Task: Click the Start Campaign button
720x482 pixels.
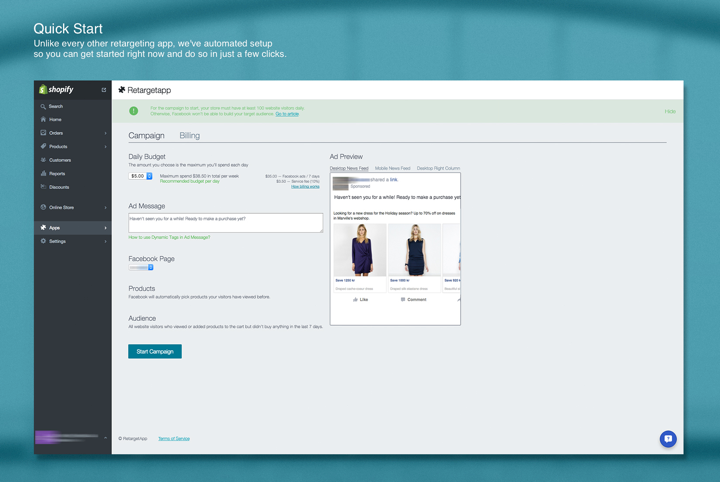Action: click(155, 351)
